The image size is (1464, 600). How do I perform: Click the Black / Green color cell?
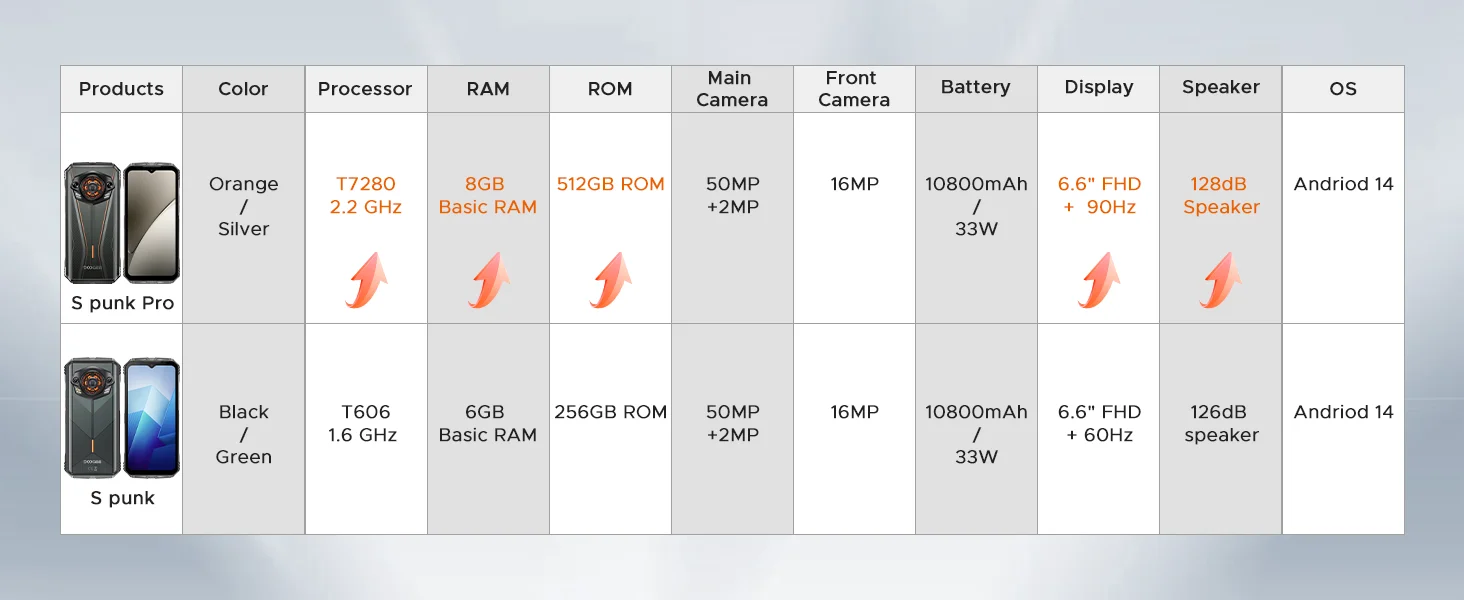point(244,434)
